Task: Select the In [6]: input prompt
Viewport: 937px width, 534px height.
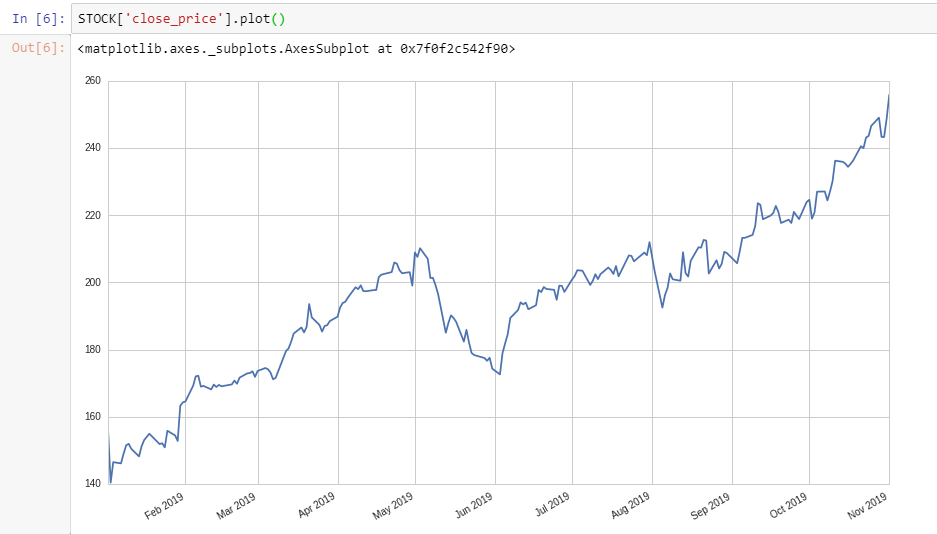Action: point(38,19)
